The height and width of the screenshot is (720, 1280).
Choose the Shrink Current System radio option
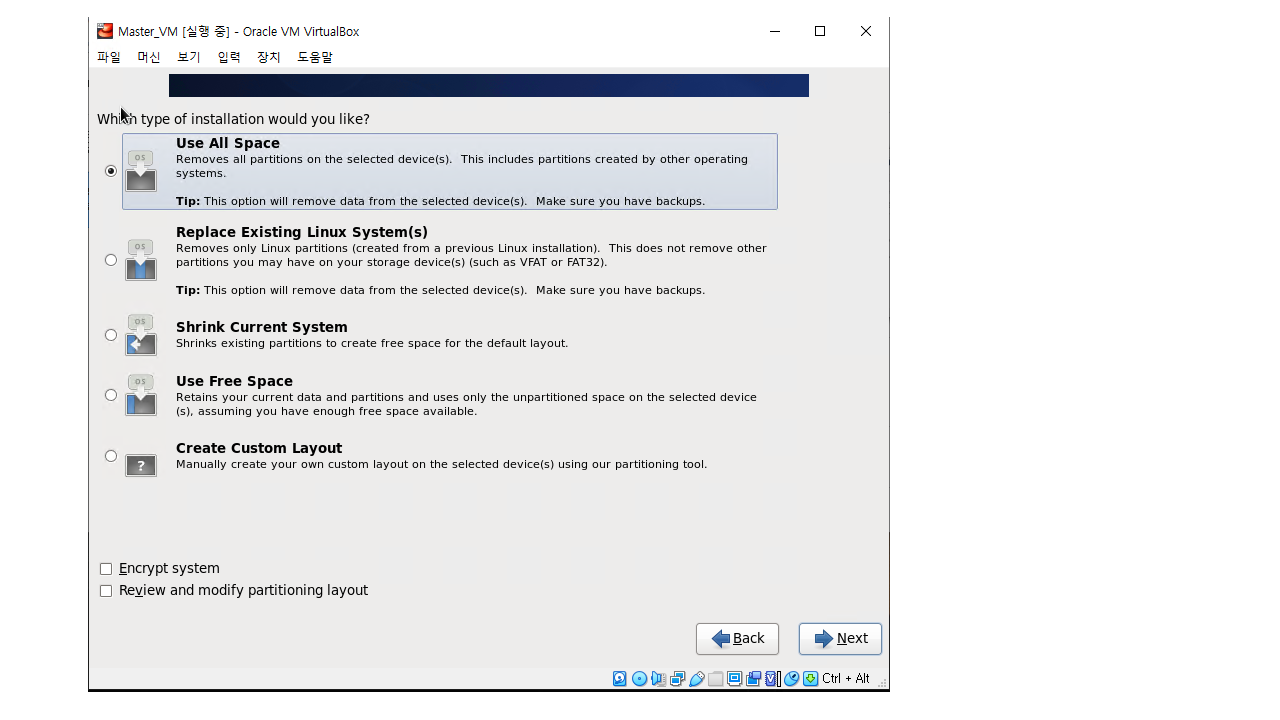pyautogui.click(x=111, y=335)
